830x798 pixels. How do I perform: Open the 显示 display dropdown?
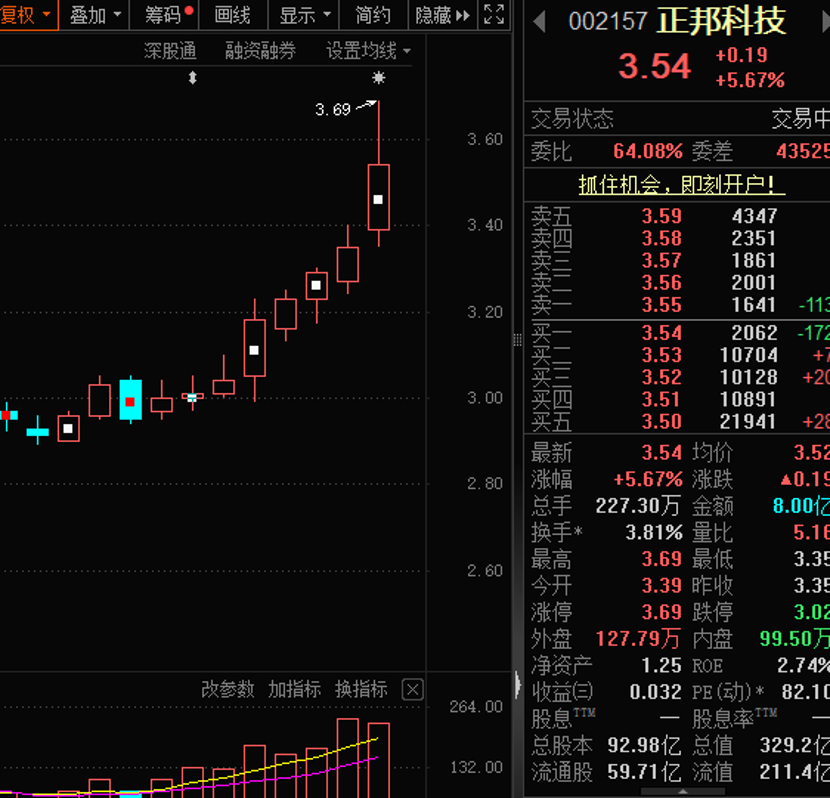pyautogui.click(x=304, y=14)
